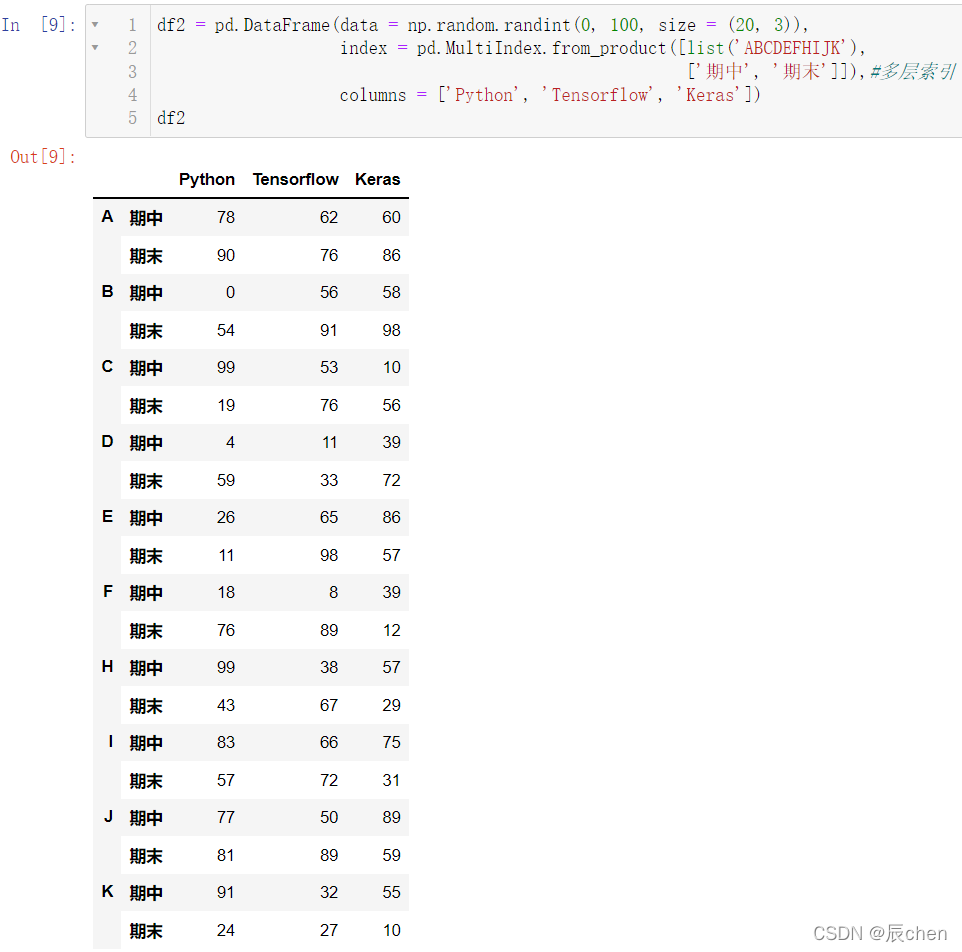Click Tensorflow value 38 in row H 期中
962x952 pixels.
click(329, 667)
